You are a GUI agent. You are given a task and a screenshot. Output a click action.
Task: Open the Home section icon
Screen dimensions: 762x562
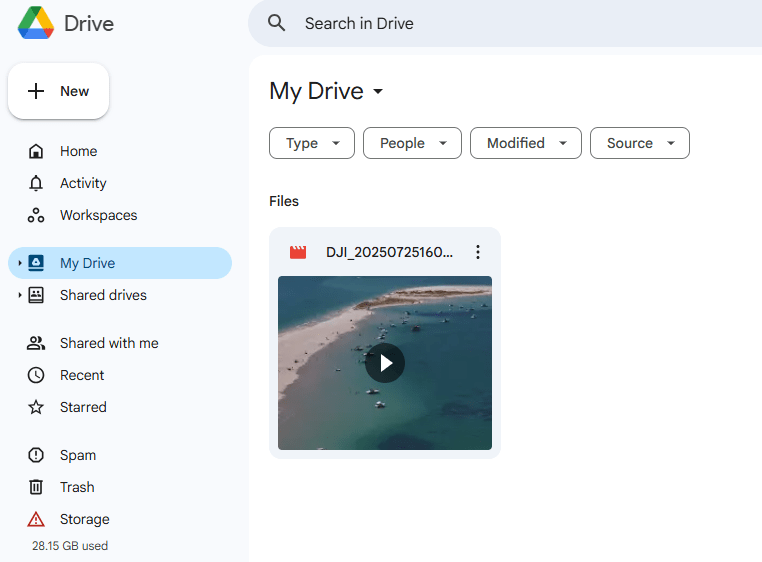tap(36, 151)
